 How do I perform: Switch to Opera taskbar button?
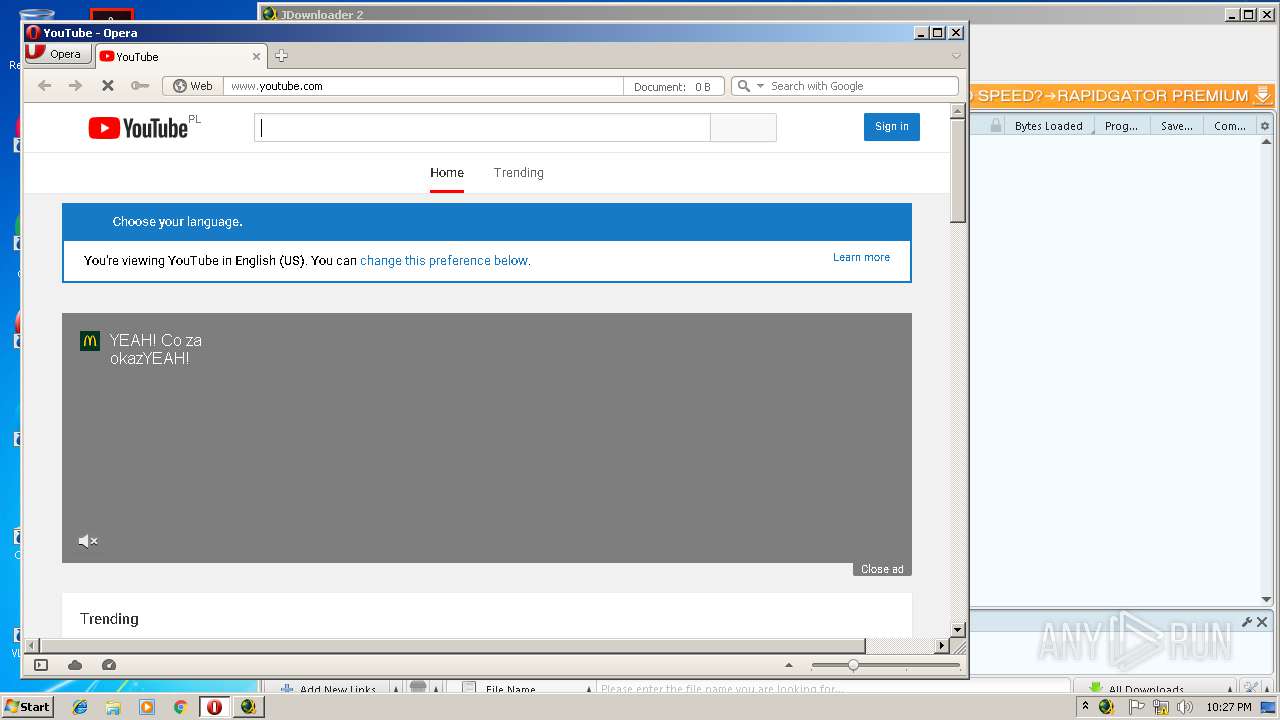pos(214,707)
